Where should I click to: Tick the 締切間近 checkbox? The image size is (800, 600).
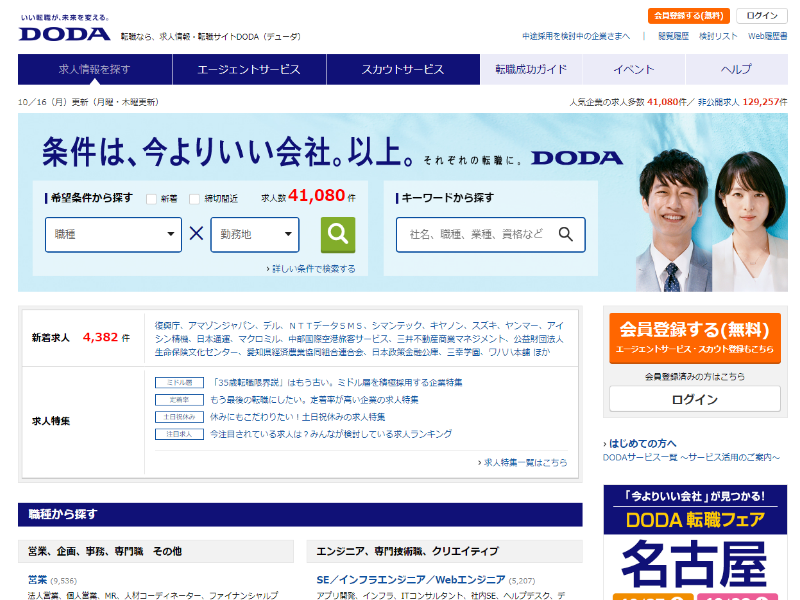pyautogui.click(x=194, y=199)
